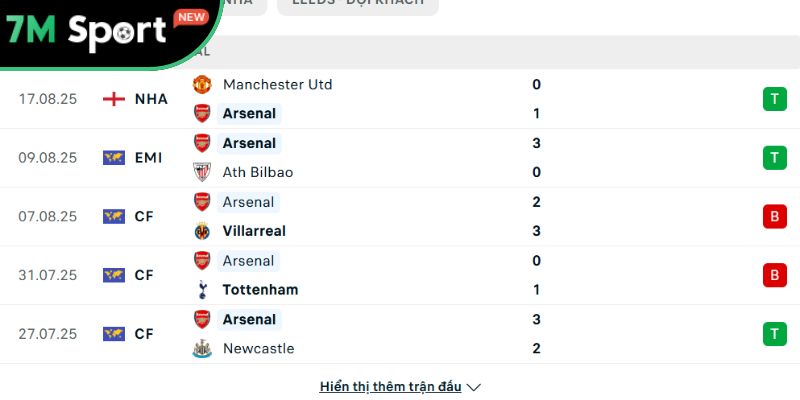Click the red B badge for Villarreal match

pos(774,216)
